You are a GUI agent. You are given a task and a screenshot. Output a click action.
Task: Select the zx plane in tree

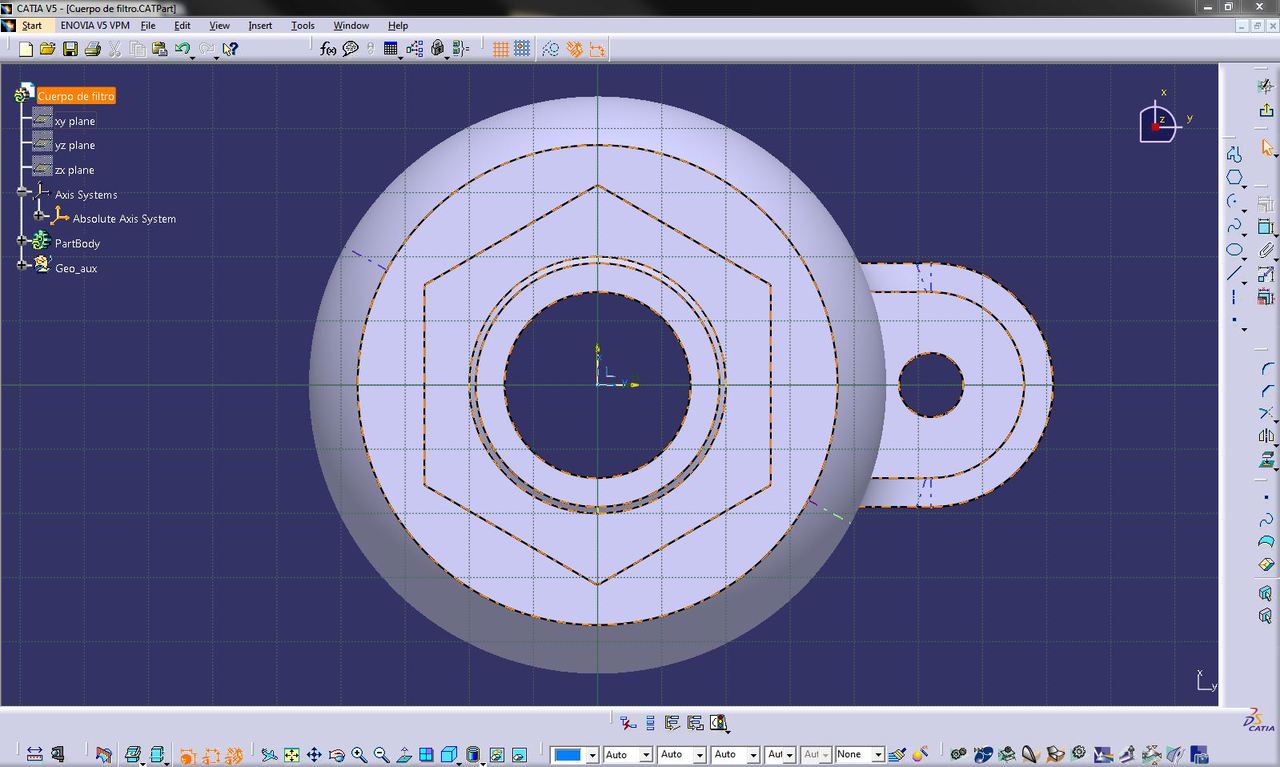pos(75,170)
